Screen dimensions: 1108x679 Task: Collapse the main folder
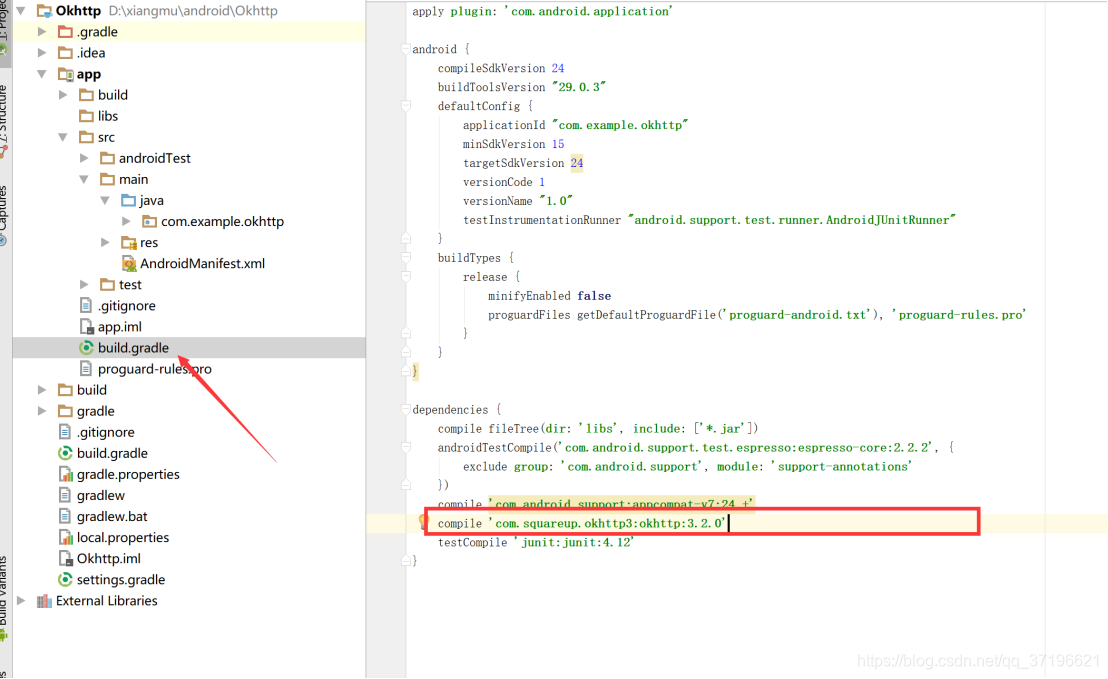pos(84,178)
